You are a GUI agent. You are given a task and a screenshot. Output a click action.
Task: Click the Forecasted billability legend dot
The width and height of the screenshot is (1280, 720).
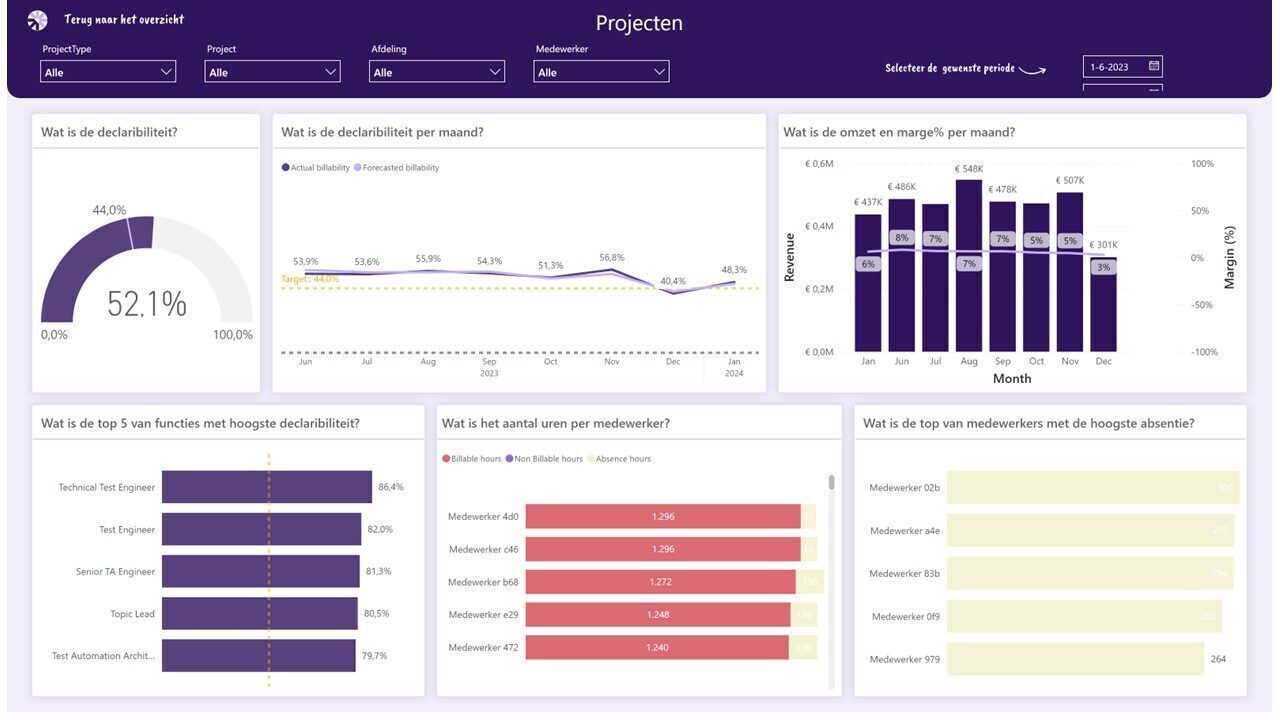(357, 168)
